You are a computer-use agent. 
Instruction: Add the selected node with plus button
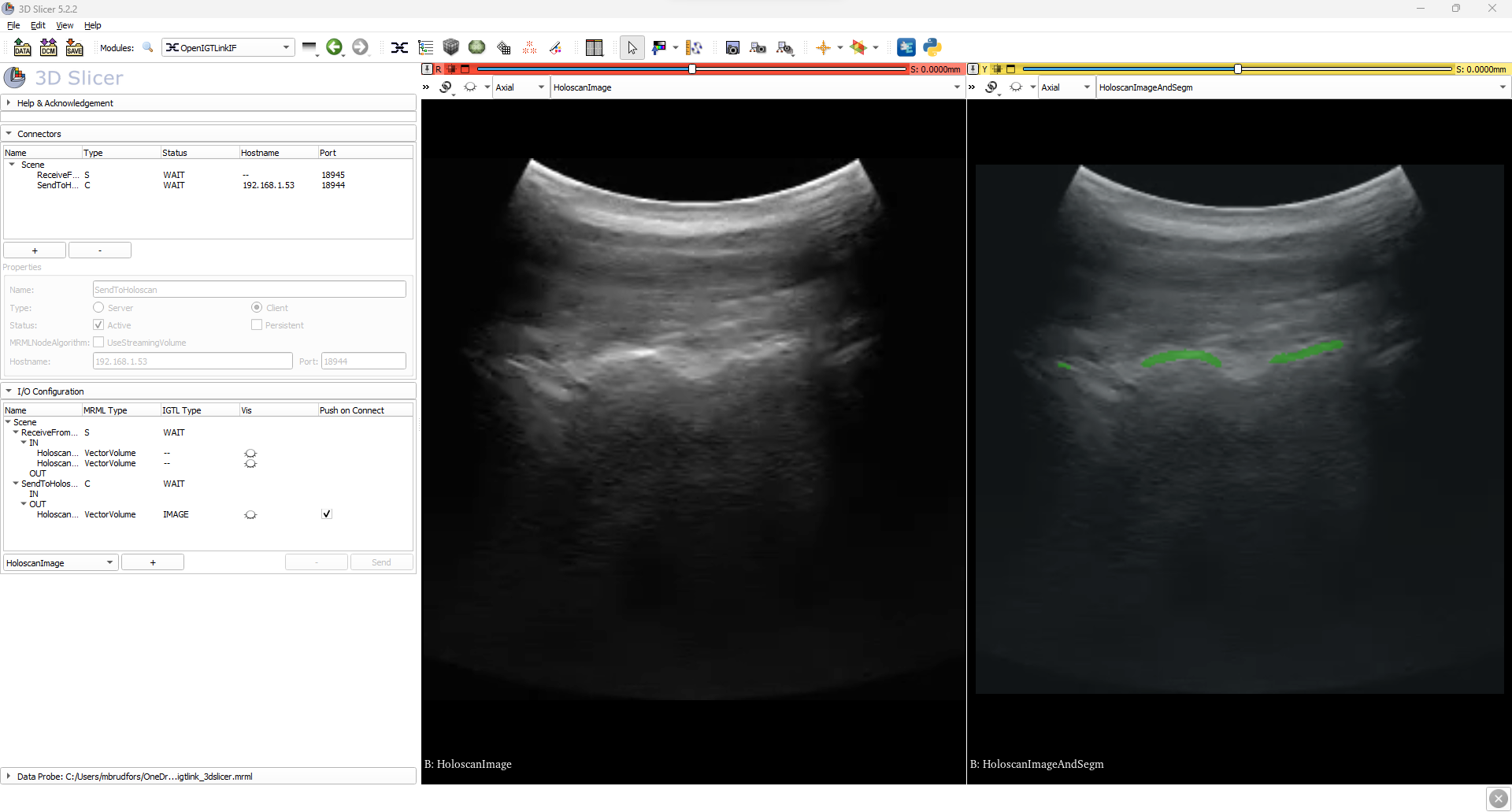tap(153, 562)
